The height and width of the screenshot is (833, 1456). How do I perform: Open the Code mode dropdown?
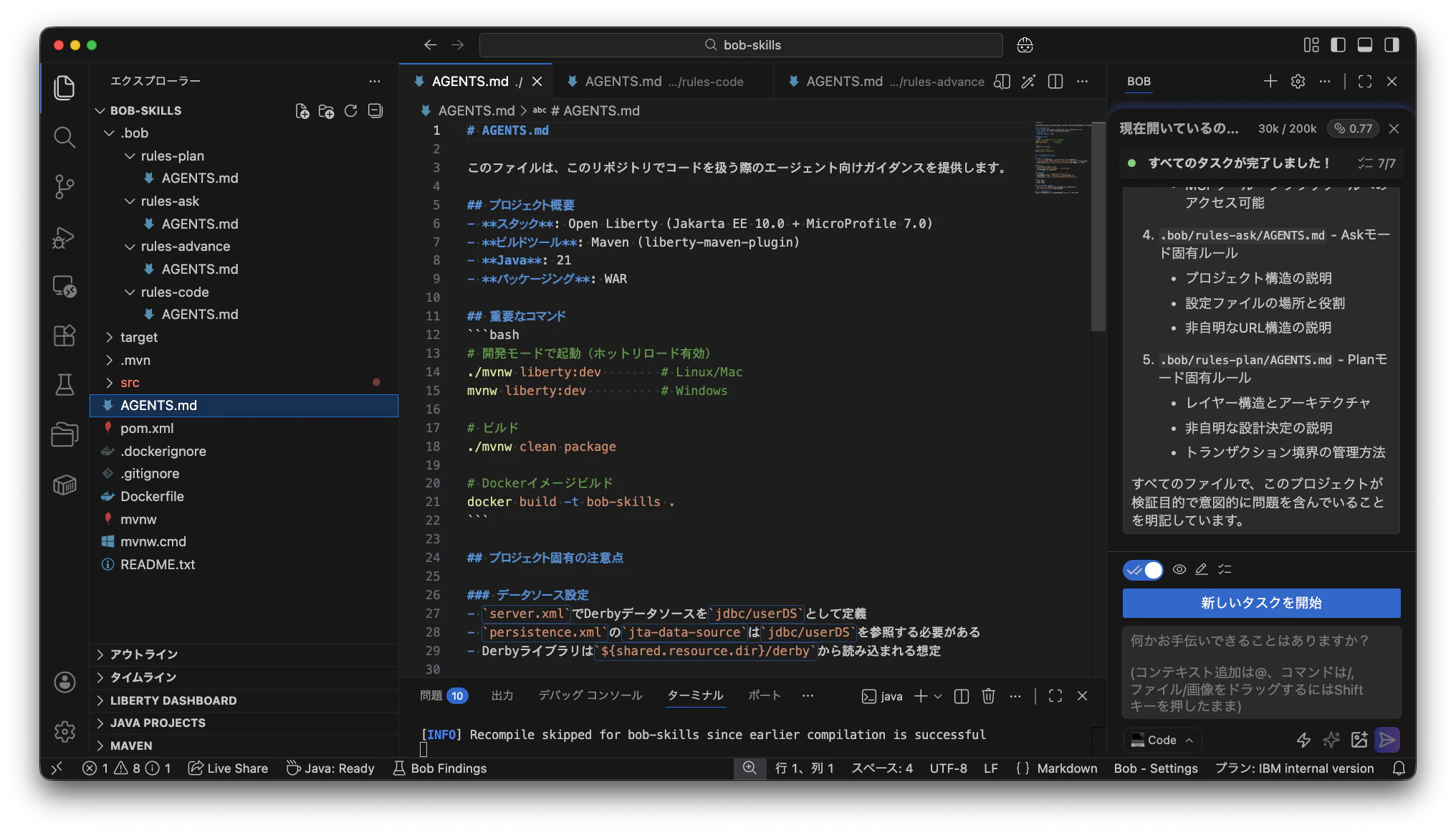(x=1162, y=740)
